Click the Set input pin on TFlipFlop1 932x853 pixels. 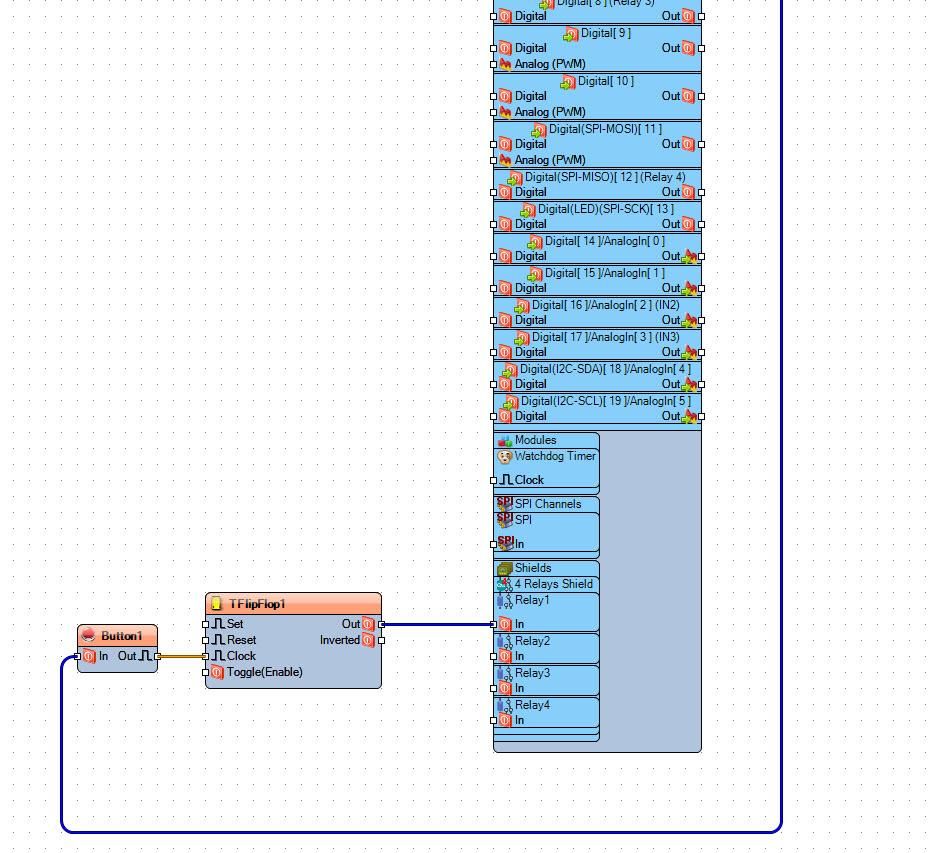pyautogui.click(x=206, y=624)
